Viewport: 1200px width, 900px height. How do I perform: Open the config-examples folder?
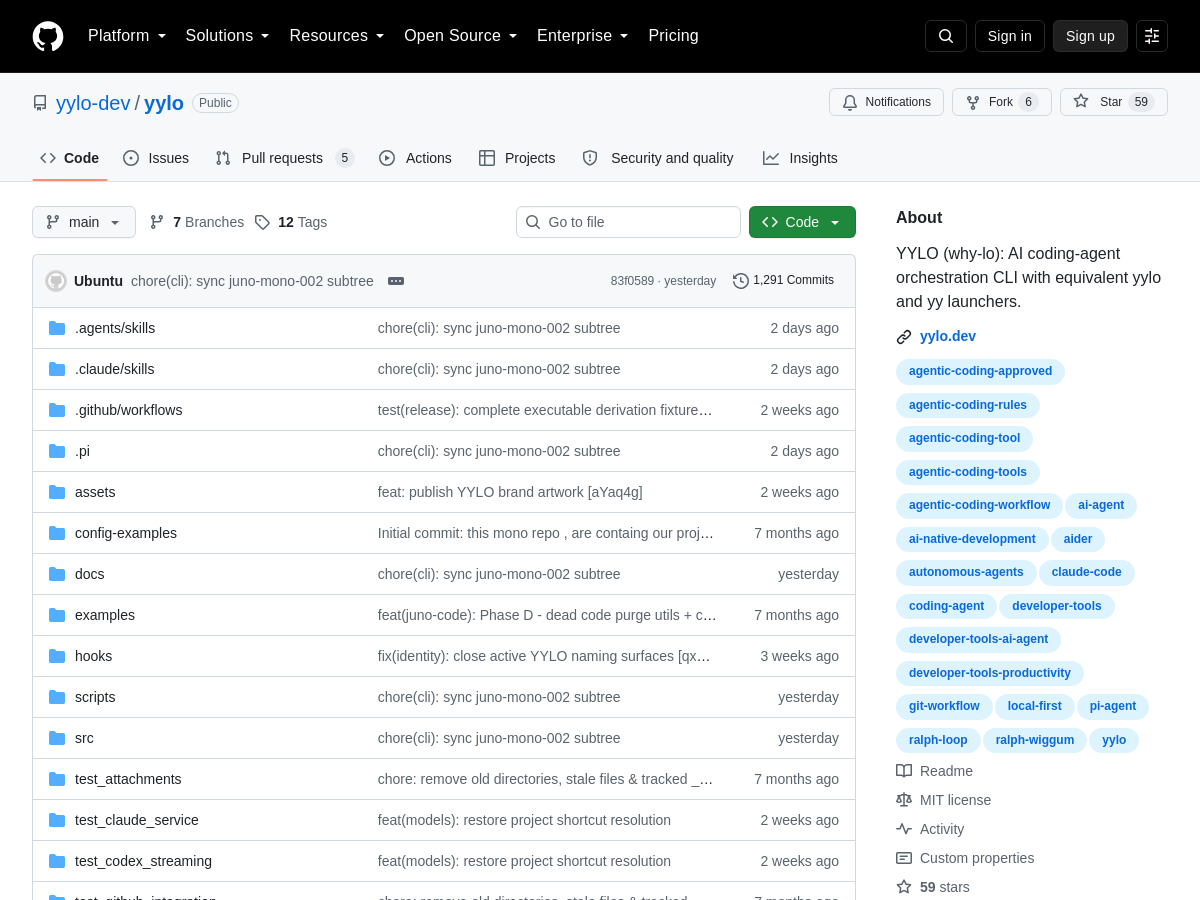(x=126, y=533)
